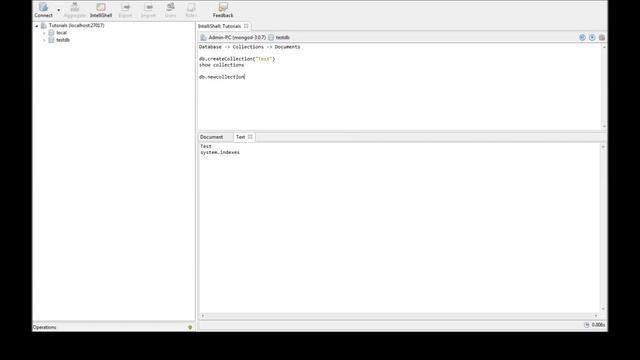640x360 pixels.
Task: Click the second execute (run statement) icon
Action: 592,38
